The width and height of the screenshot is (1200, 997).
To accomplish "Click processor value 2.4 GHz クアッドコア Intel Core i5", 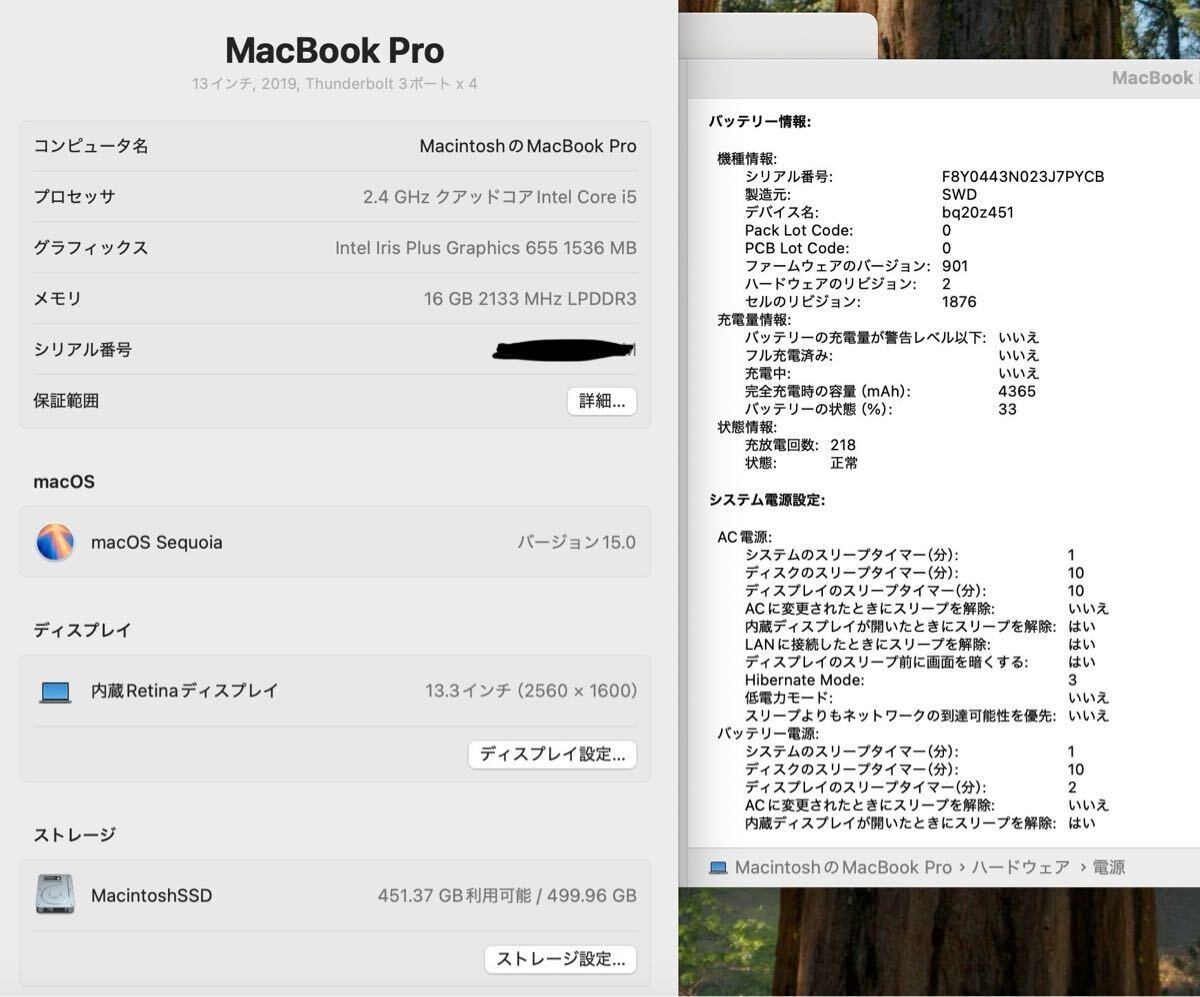I will [500, 197].
